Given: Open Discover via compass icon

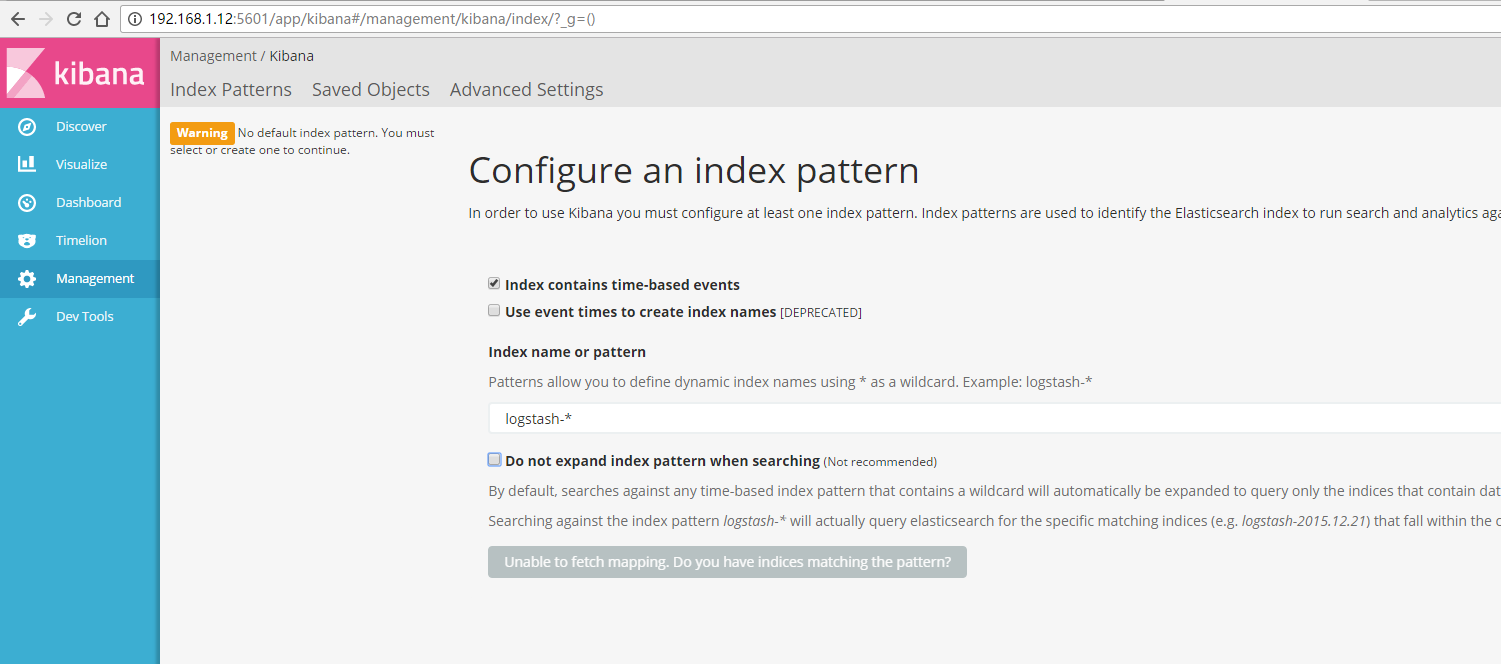Looking at the screenshot, I should (27, 127).
